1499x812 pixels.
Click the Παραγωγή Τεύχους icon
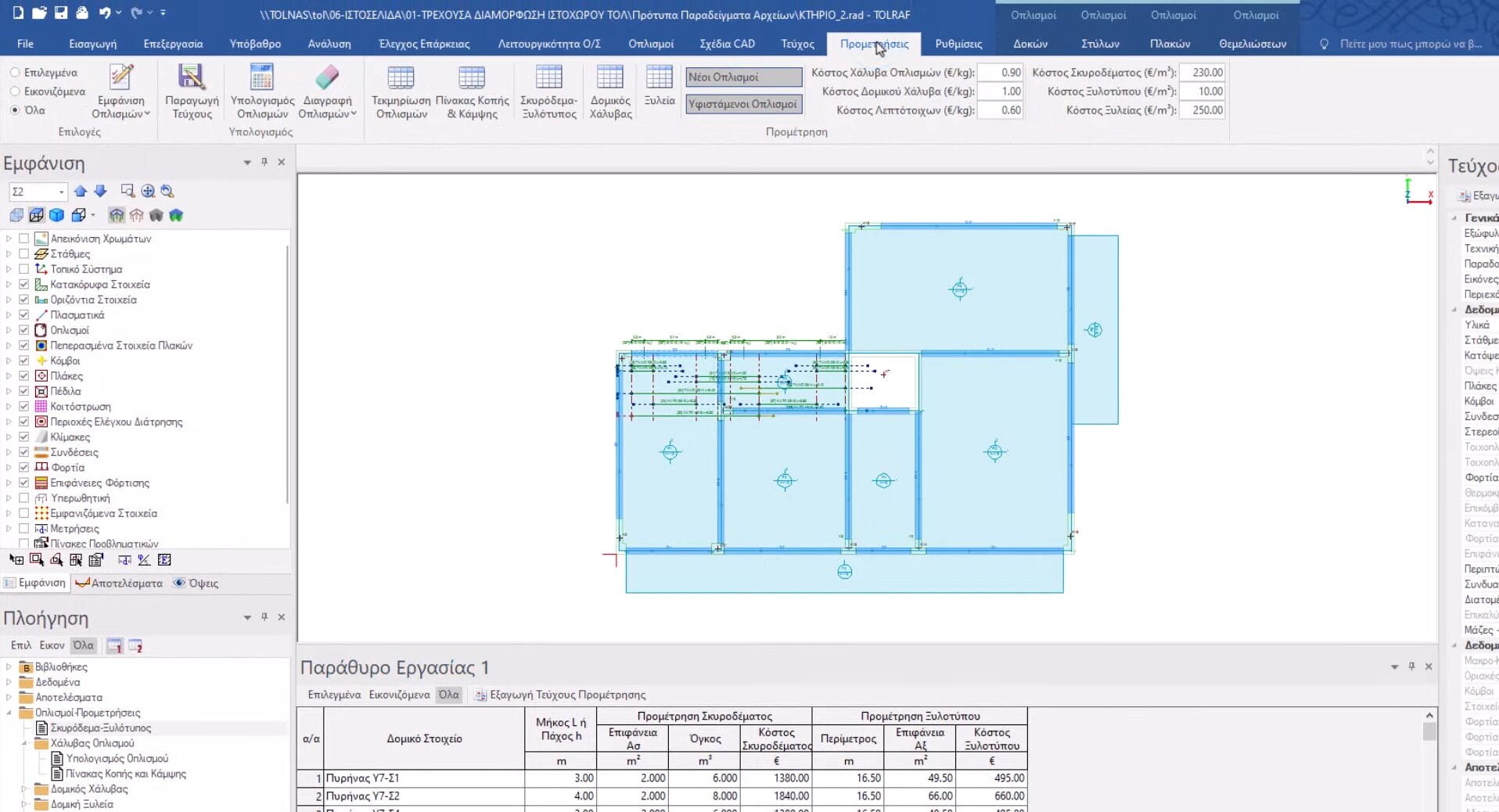pyautogui.click(x=192, y=78)
